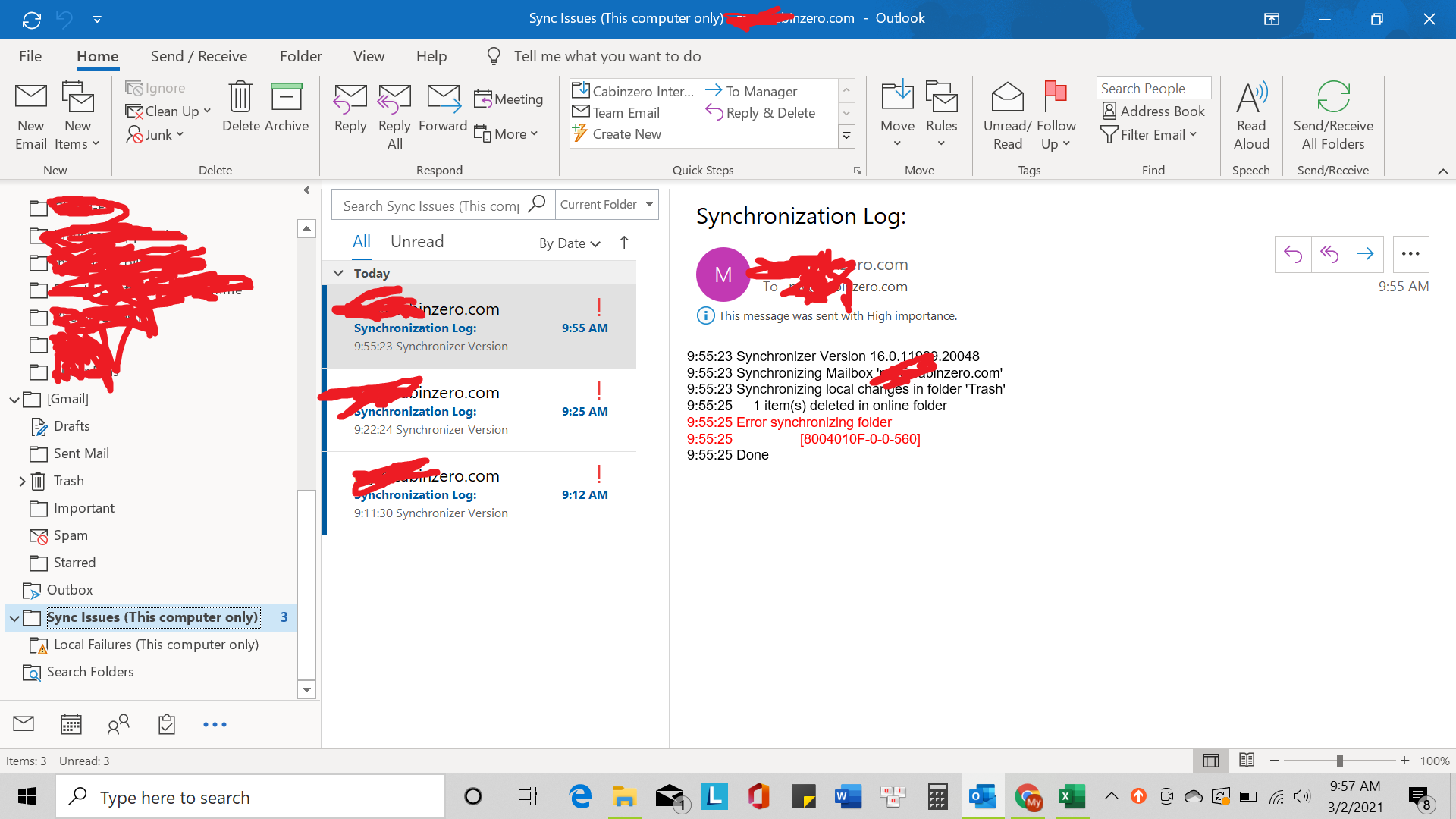Click the Forward email icon
The image size is (1456, 819).
coord(443,98)
